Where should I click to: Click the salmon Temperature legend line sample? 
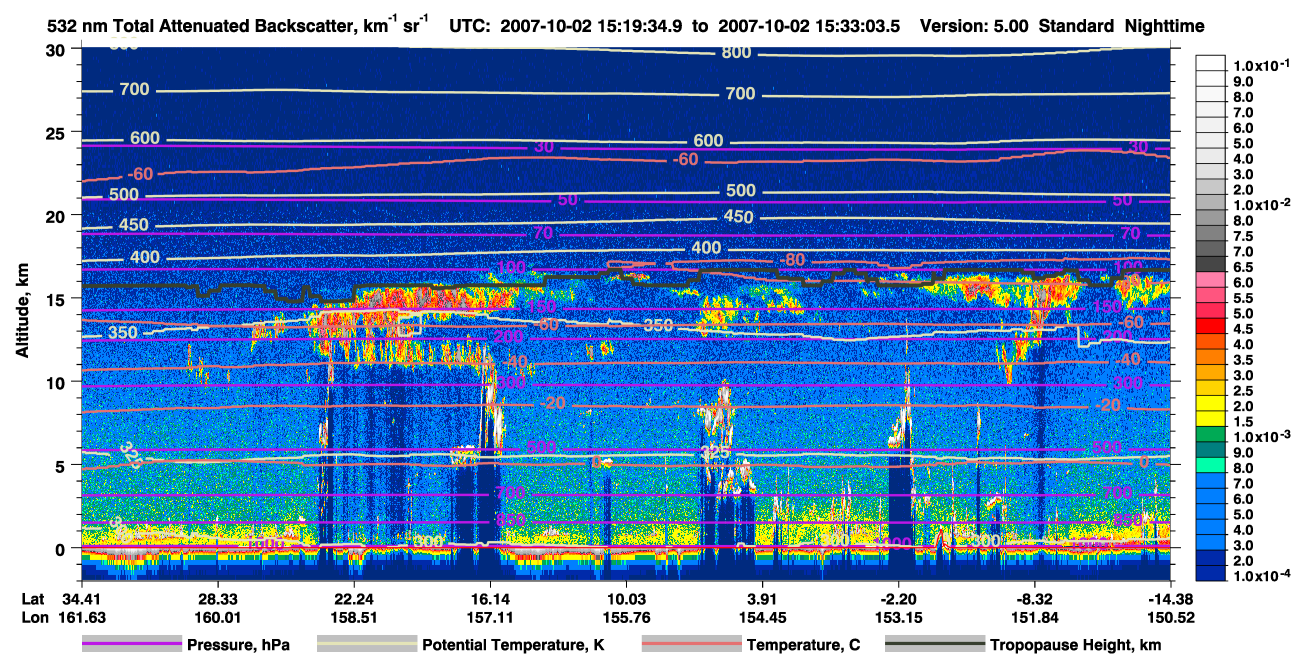(x=691, y=645)
